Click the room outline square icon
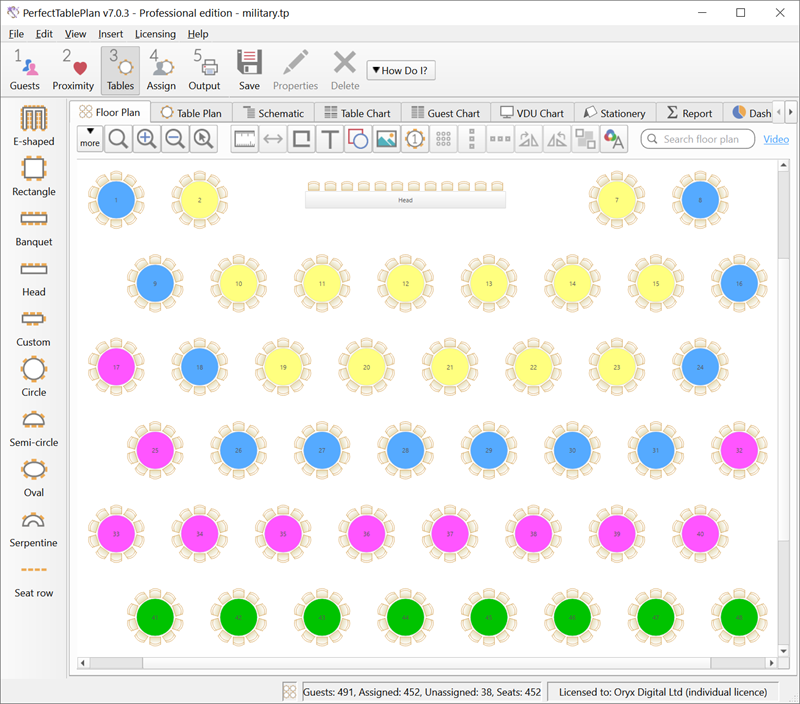 [x=302, y=139]
